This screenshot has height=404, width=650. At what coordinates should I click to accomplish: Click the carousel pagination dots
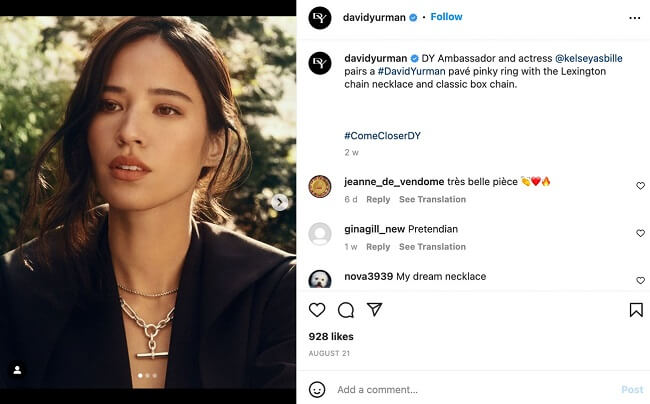tap(147, 376)
